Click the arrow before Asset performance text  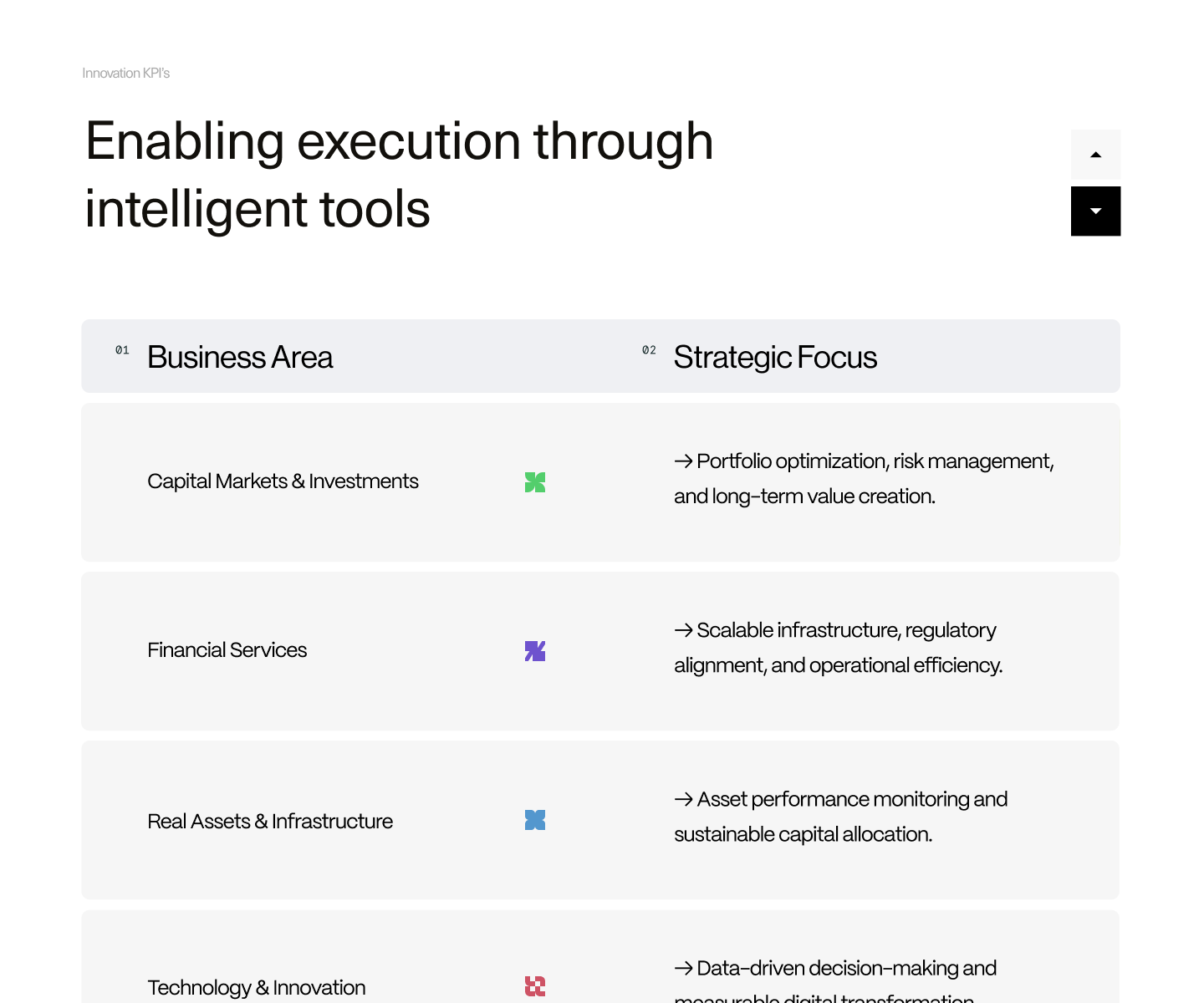pyautogui.click(x=683, y=800)
